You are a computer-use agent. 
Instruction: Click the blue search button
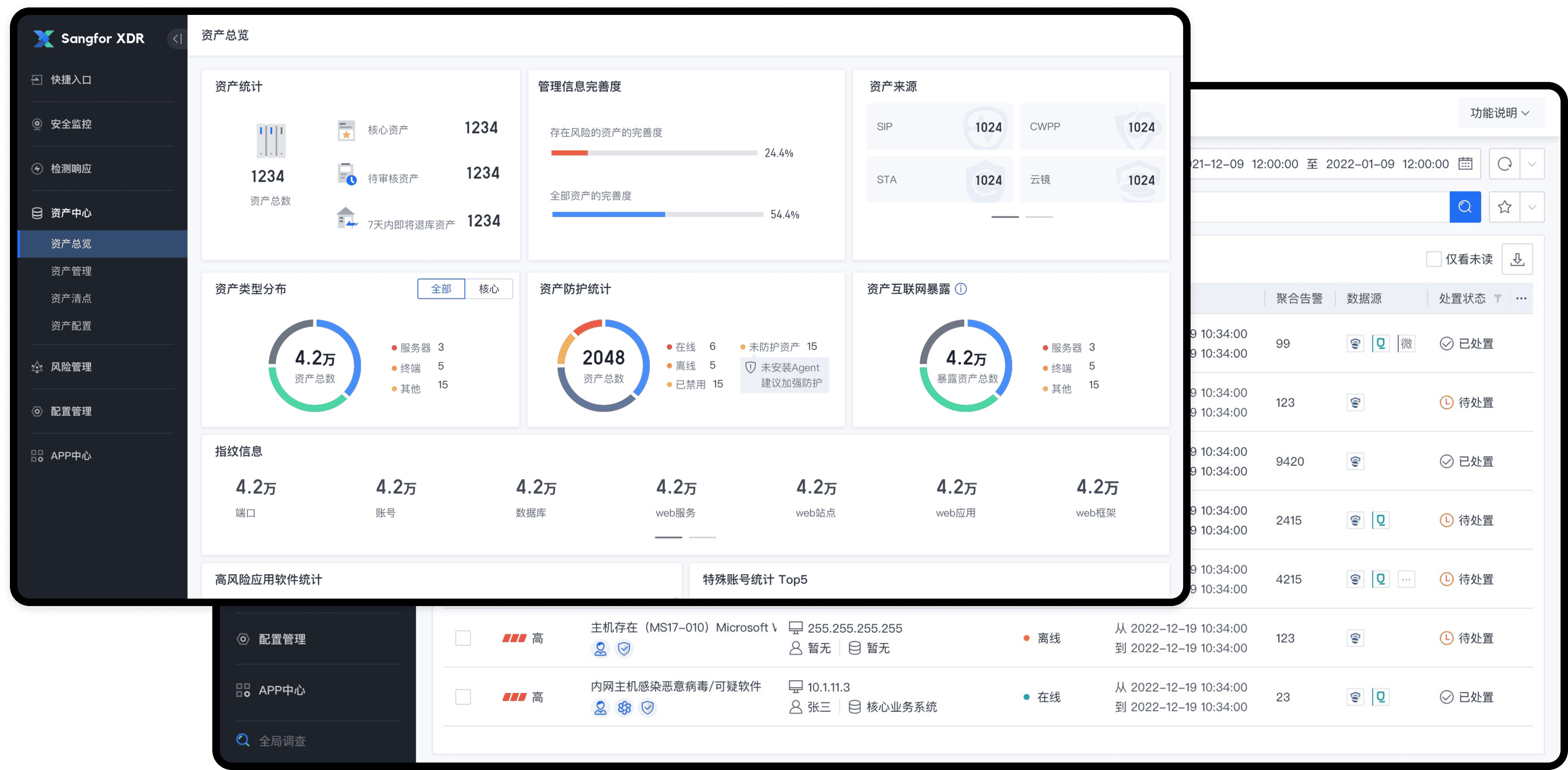coord(1465,207)
